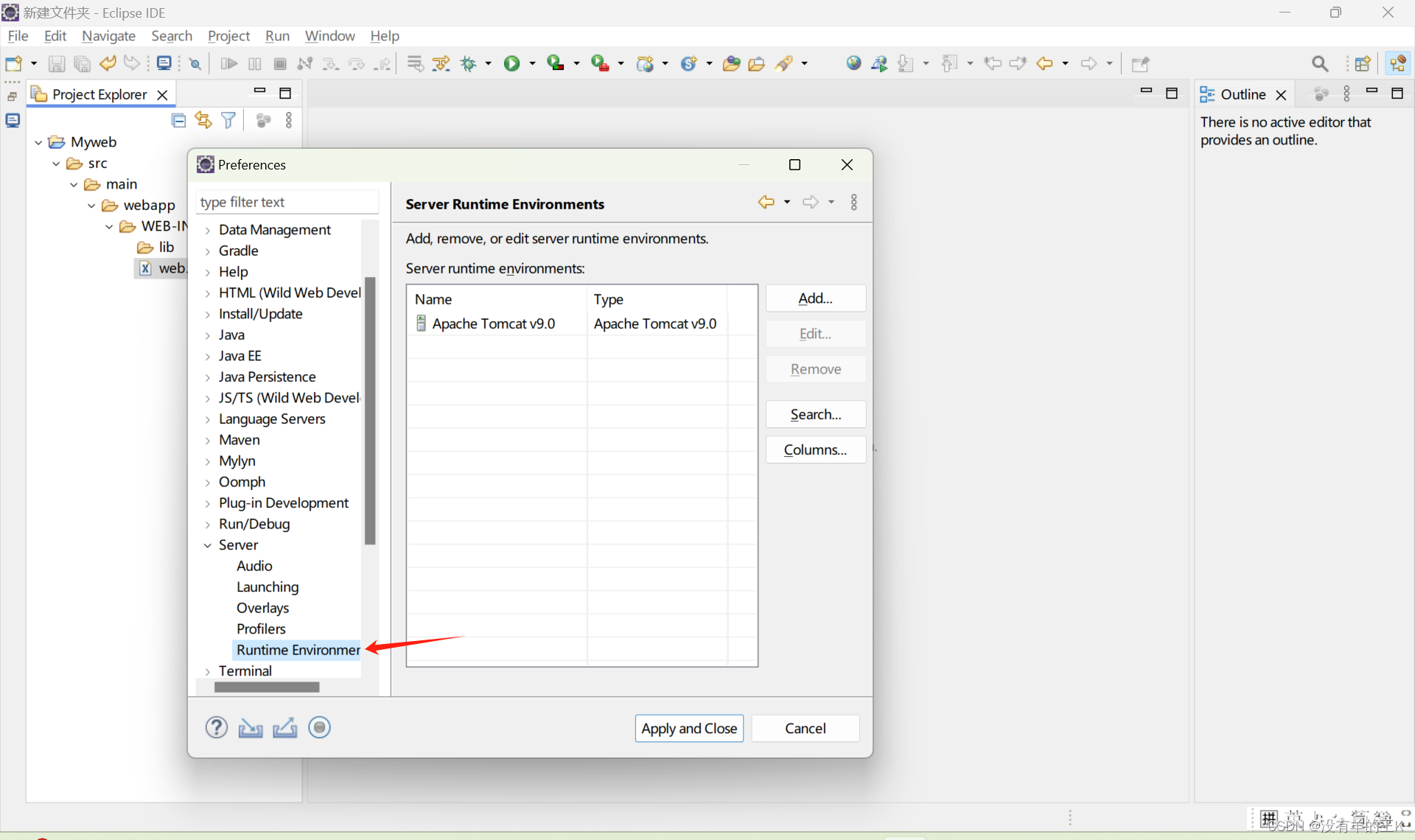Viewport: 1415px width, 840px height.
Task: Click the Terminate stop icon in toolbar
Action: tap(280, 64)
